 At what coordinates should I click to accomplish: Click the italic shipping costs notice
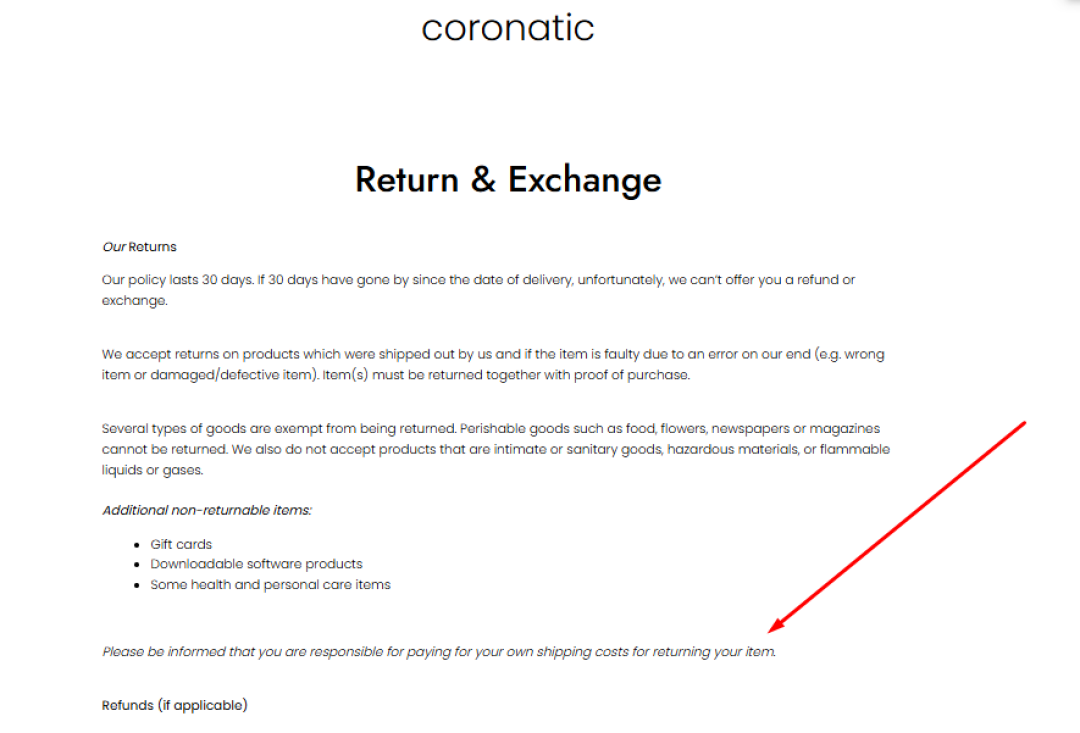(x=438, y=652)
